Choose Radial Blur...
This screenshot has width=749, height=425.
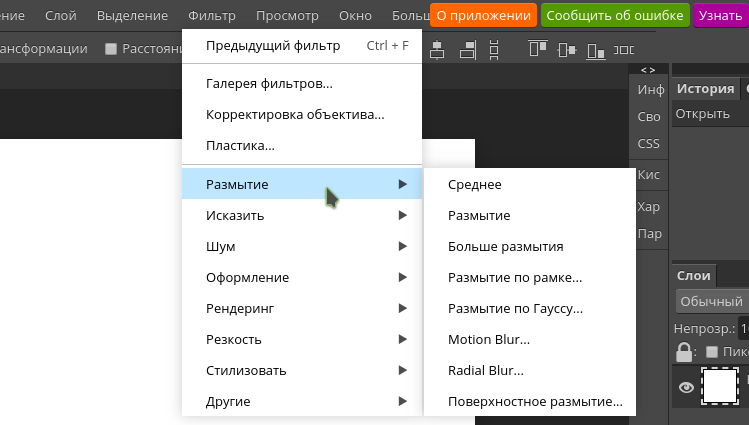(x=530, y=371)
